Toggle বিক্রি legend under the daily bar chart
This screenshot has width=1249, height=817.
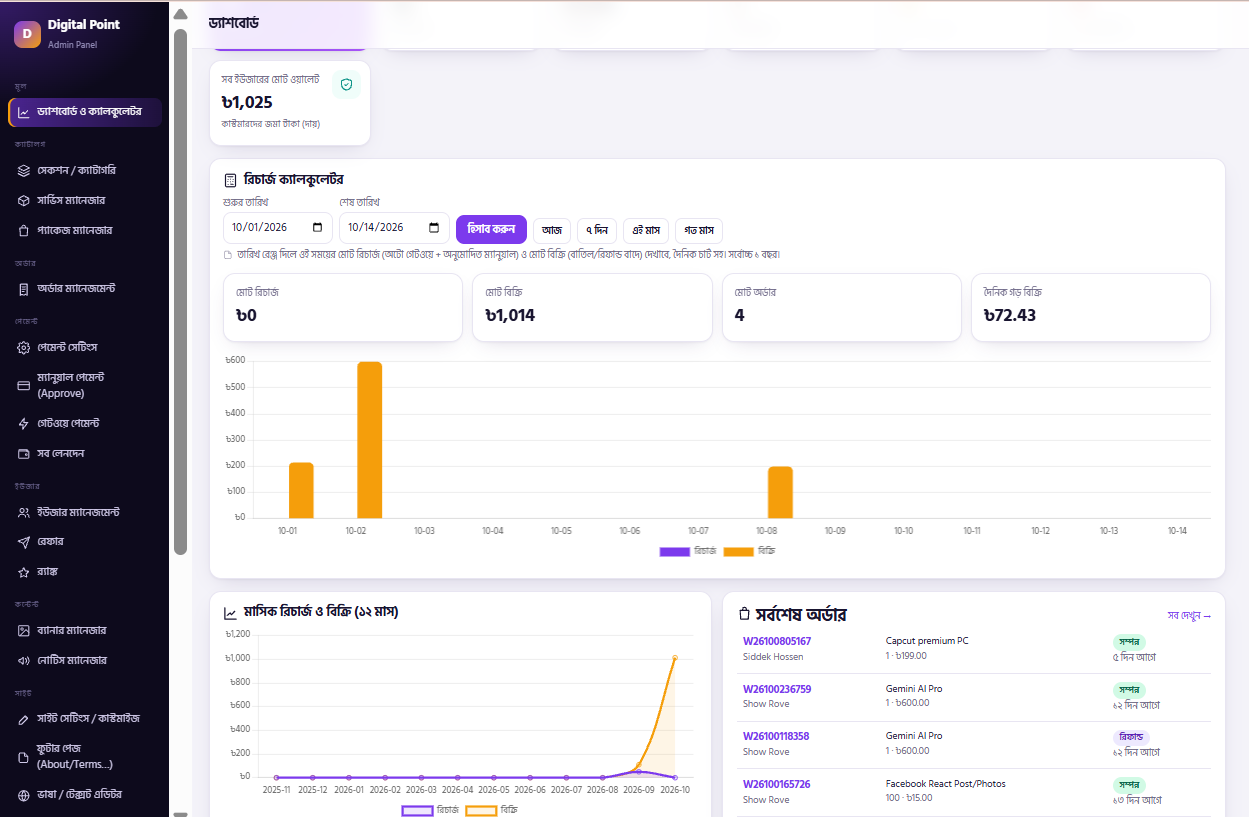750,551
